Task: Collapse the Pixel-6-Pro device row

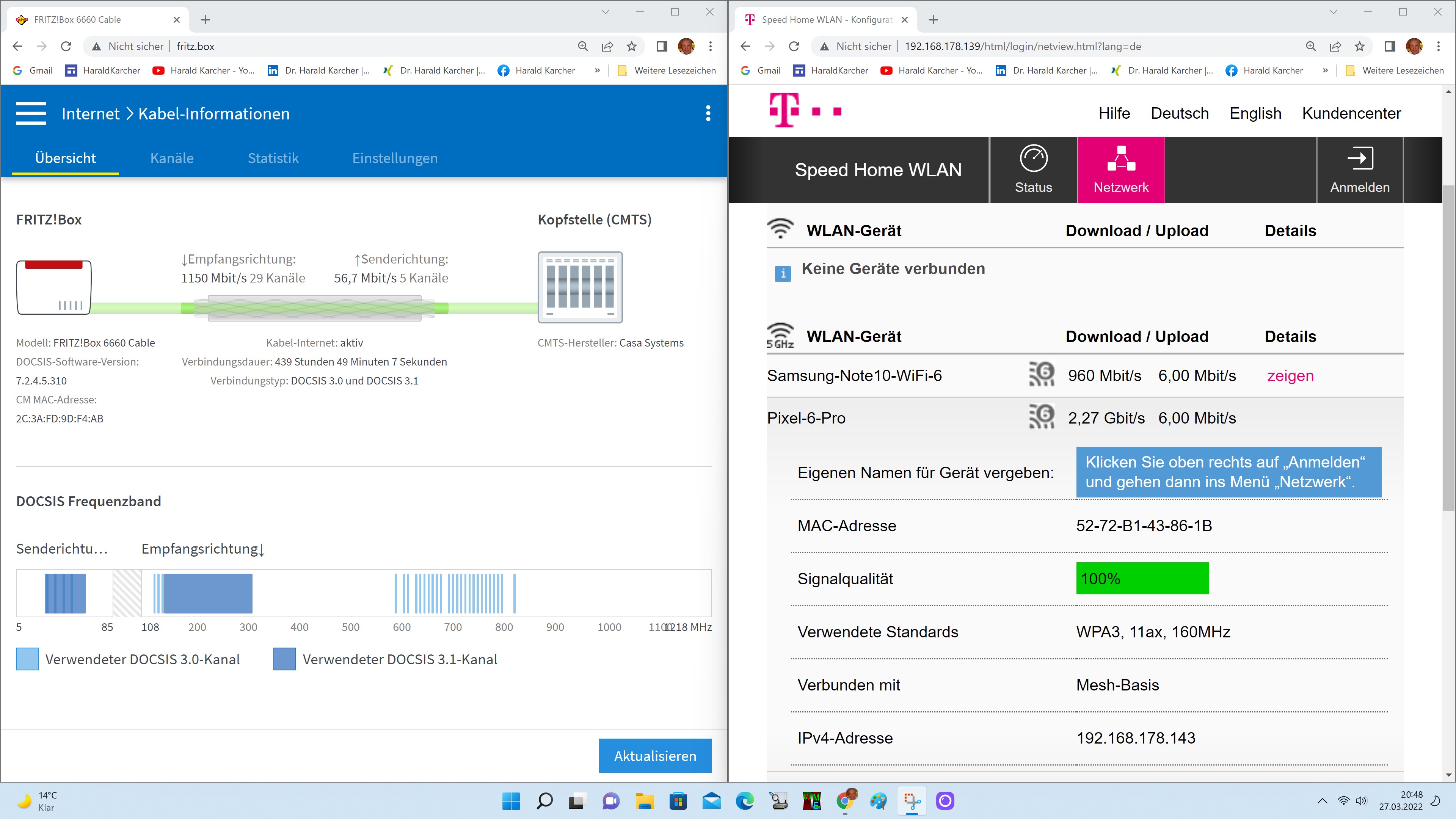Action: (x=806, y=418)
